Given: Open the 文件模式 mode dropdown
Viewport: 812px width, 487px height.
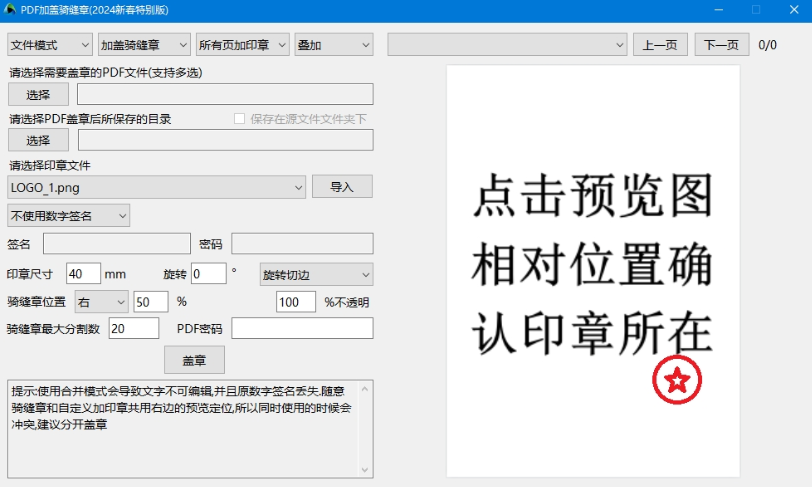Looking at the screenshot, I should pyautogui.click(x=50, y=45).
